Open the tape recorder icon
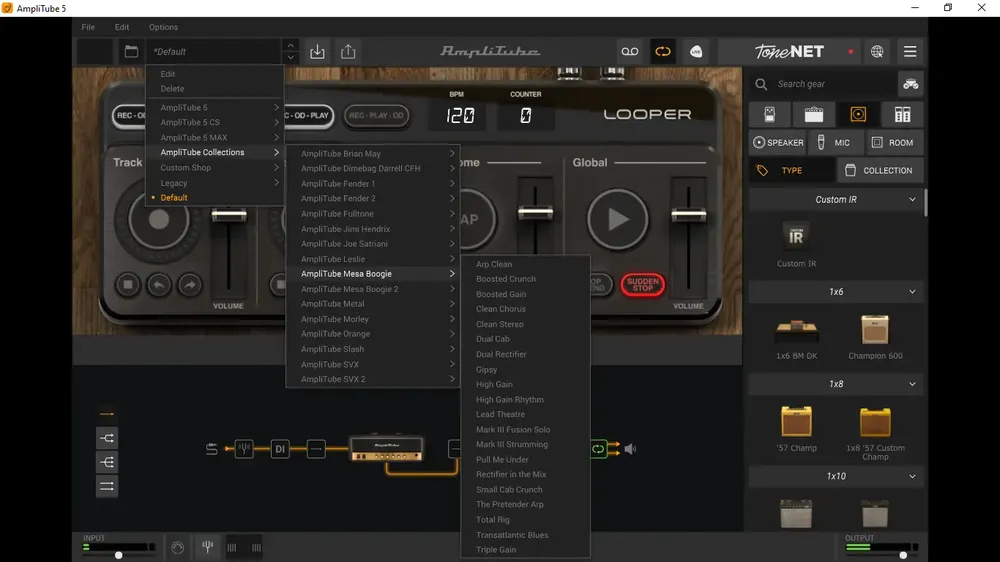Viewport: 1000px width, 562px height. click(x=629, y=52)
